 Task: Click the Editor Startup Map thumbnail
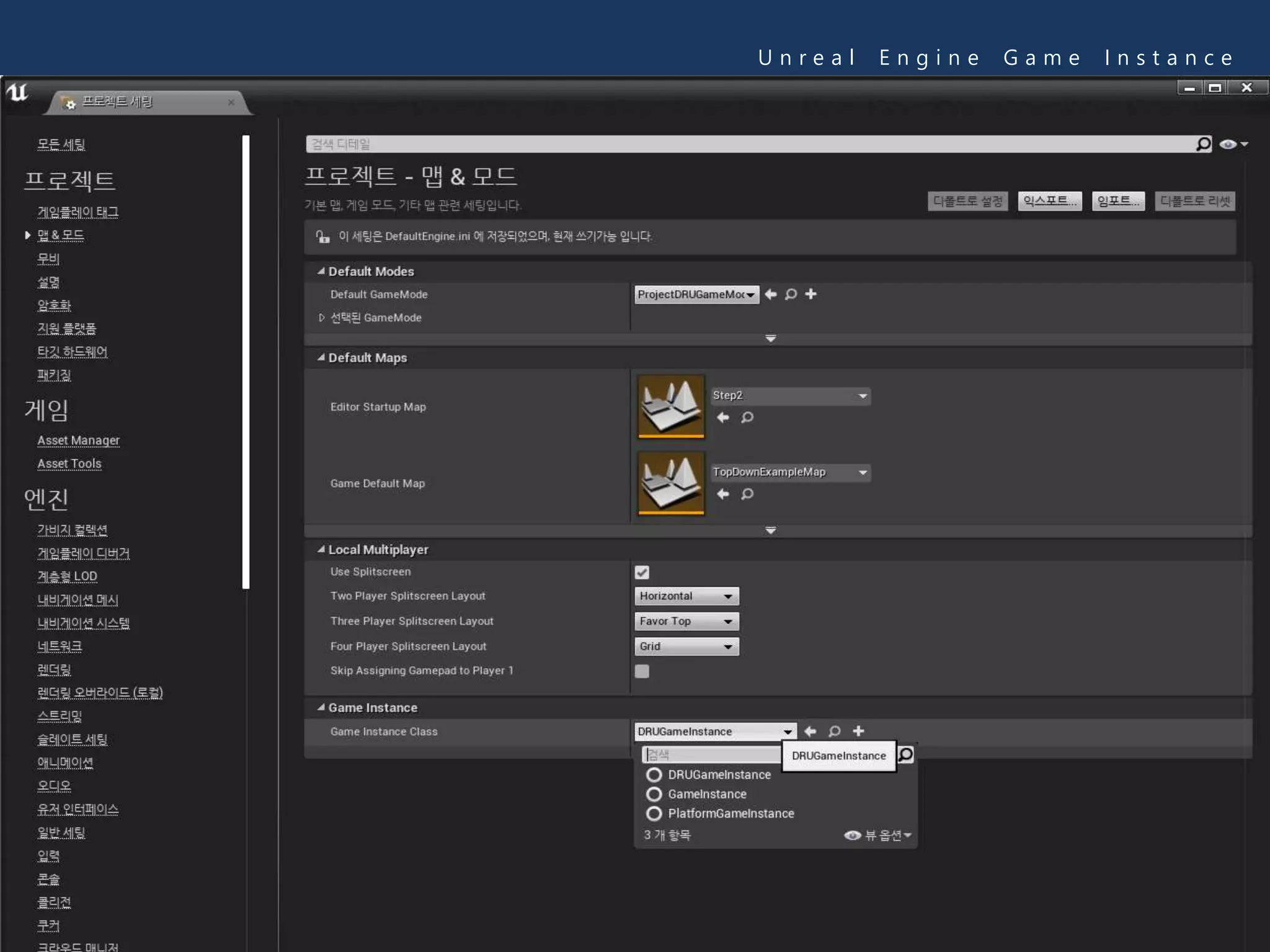(x=671, y=407)
